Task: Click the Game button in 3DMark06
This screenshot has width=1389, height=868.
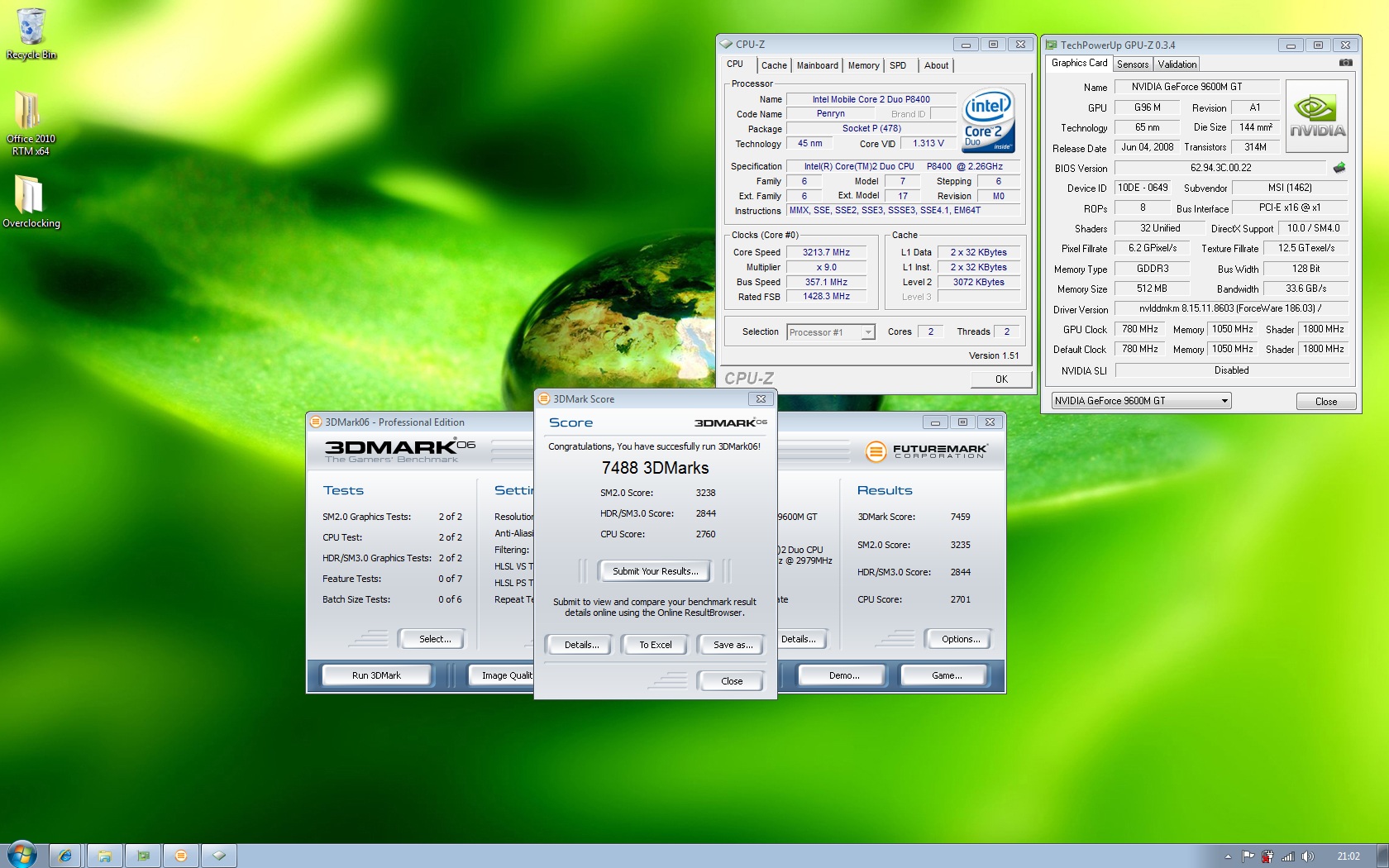Action: pos(947,675)
